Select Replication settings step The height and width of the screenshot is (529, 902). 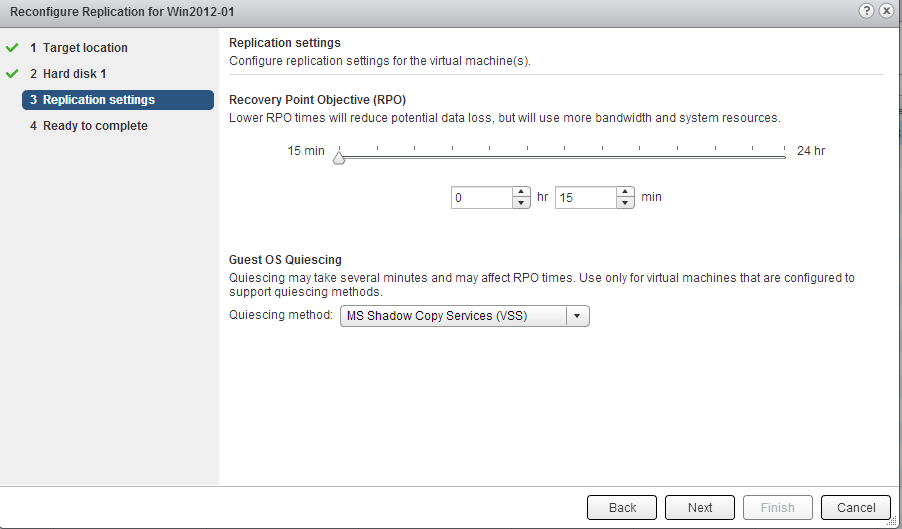tap(98, 100)
